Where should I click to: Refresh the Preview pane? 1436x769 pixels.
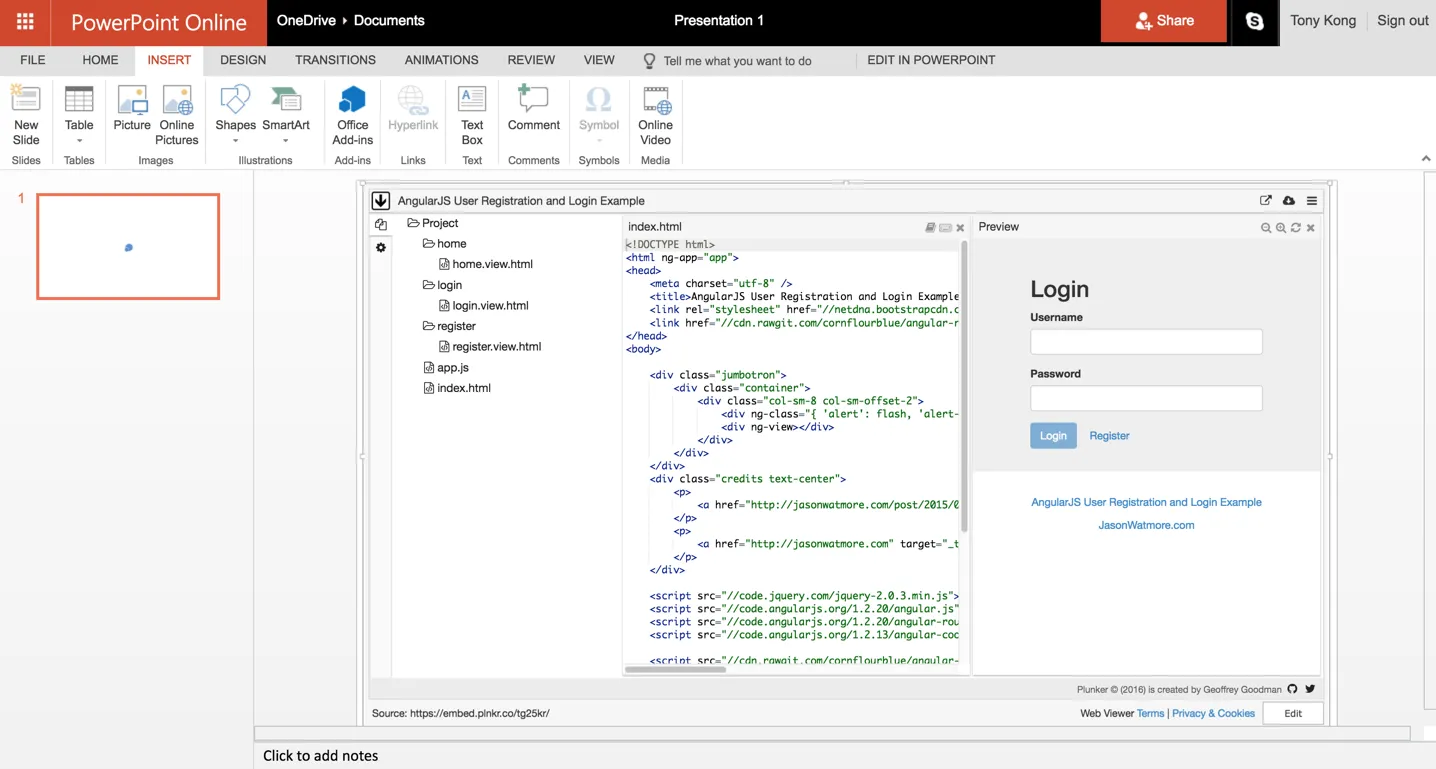tap(1296, 228)
